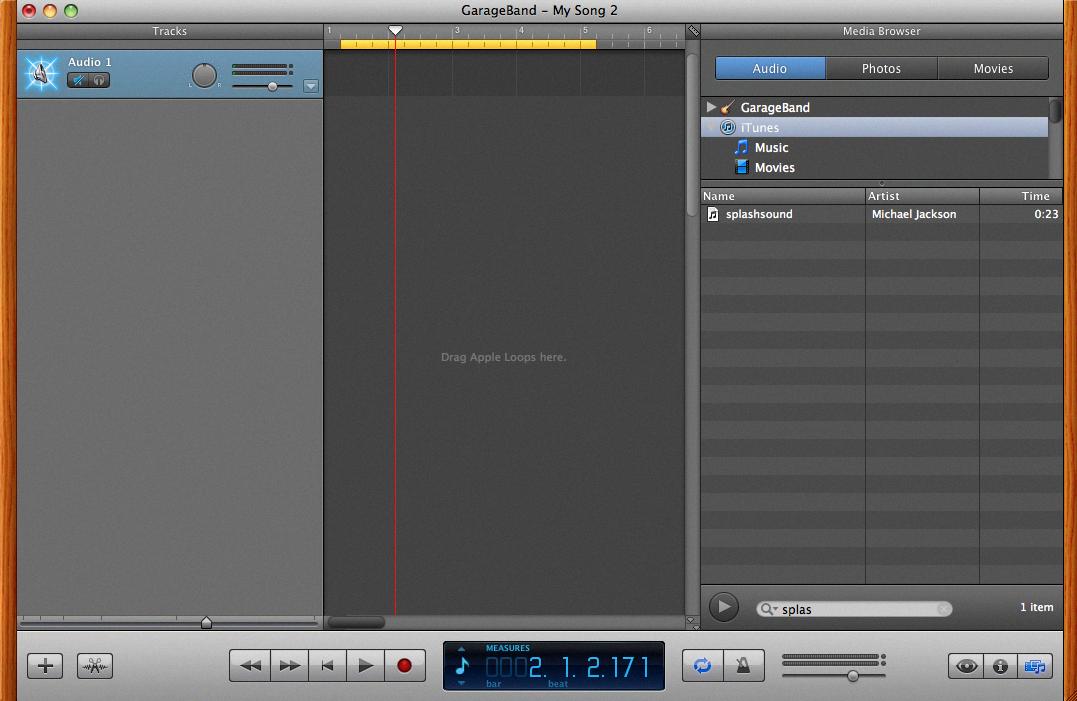Toggle the Media Browser button
Image resolution: width=1077 pixels, height=701 pixels.
(x=1035, y=666)
